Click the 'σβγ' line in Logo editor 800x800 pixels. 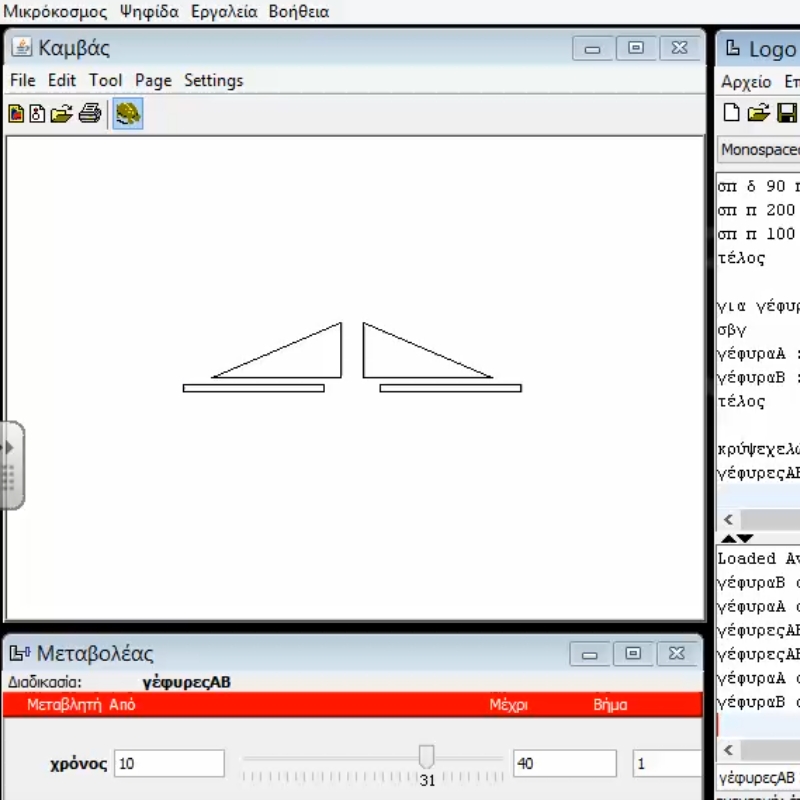point(732,330)
